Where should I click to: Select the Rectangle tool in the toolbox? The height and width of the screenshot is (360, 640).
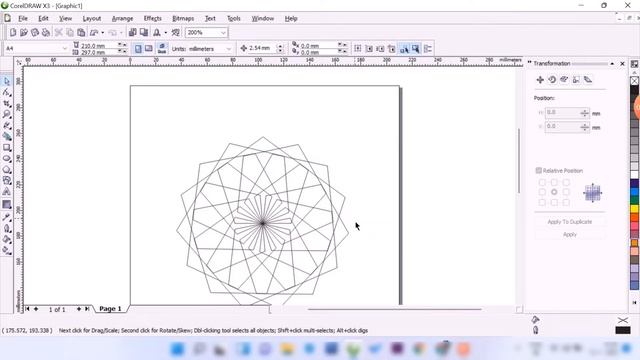point(7,148)
